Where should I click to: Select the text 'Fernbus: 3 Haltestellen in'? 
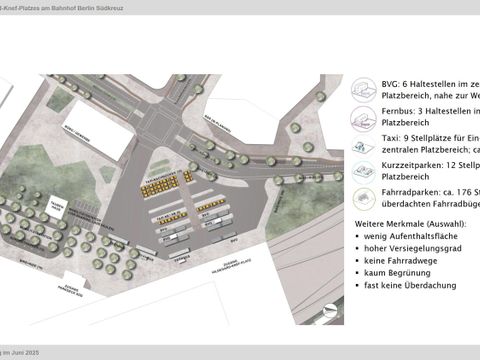[x=431, y=111]
